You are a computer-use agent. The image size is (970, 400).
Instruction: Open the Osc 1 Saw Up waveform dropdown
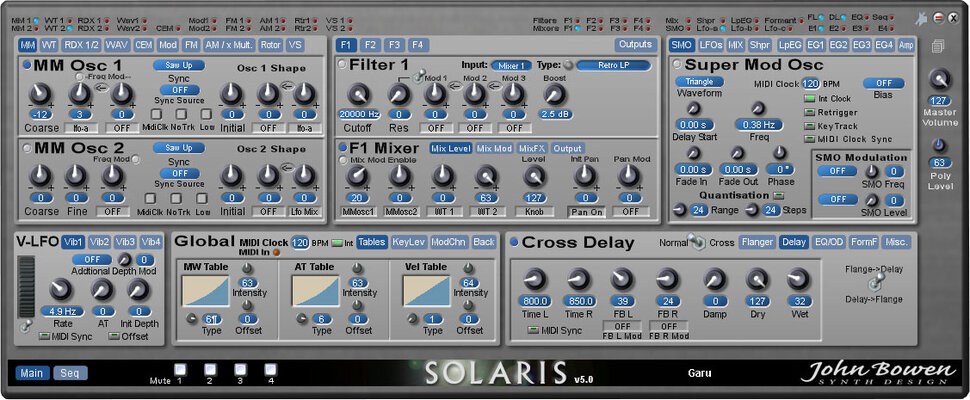[179, 65]
